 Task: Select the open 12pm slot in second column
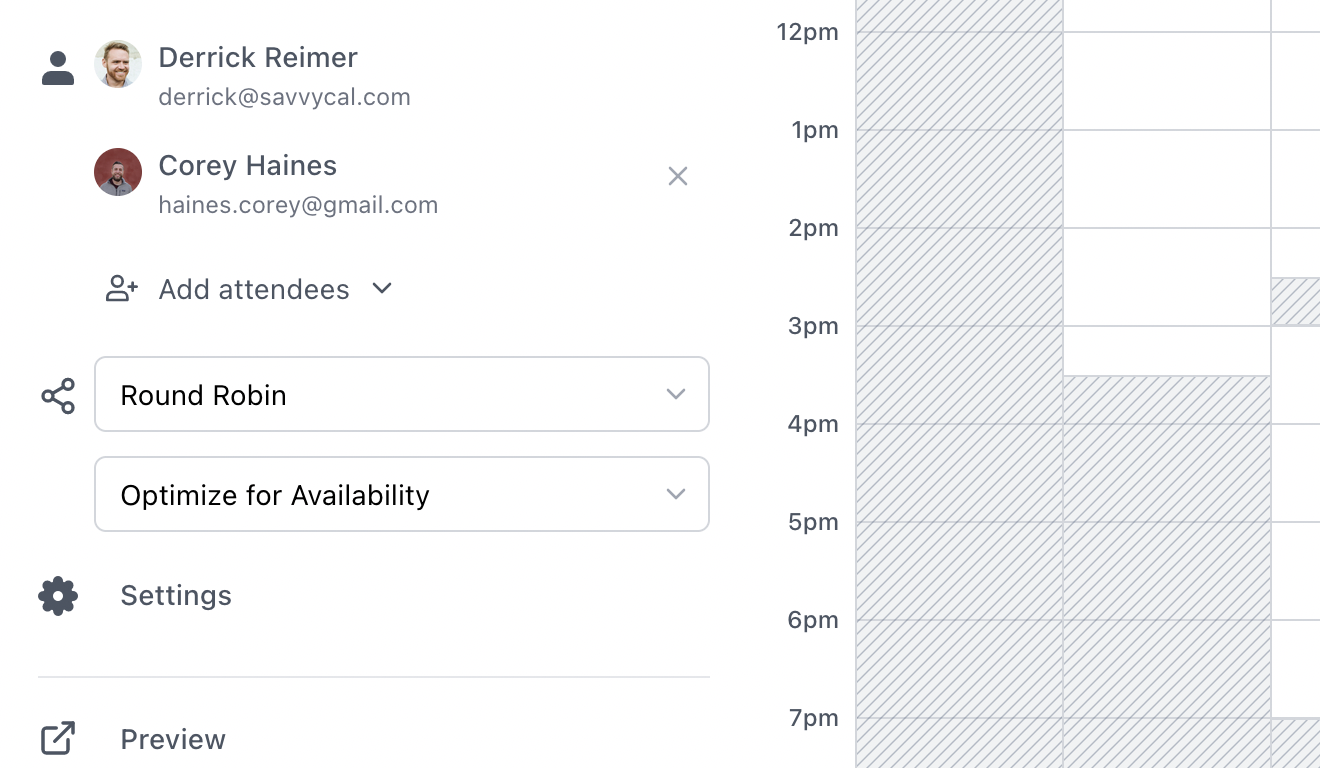(x=1166, y=81)
